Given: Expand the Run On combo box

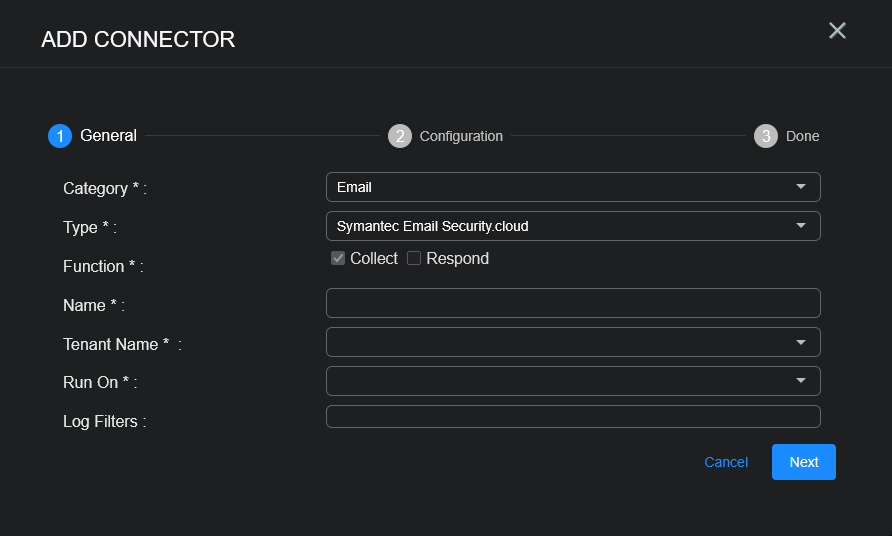Looking at the screenshot, I should tap(560, 381).
